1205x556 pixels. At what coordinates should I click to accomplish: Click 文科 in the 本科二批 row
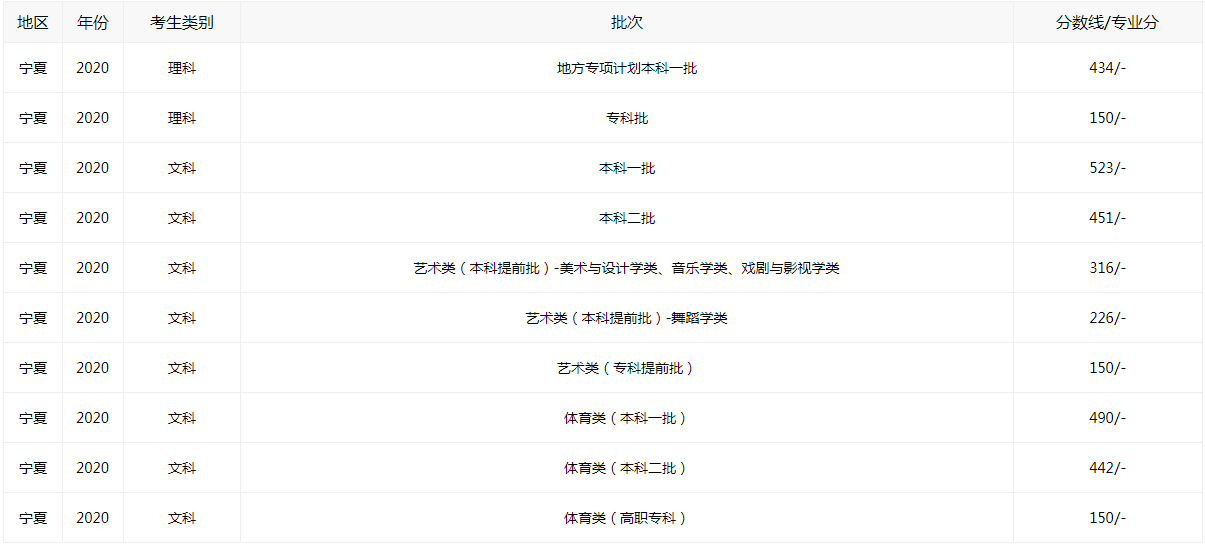point(182,218)
